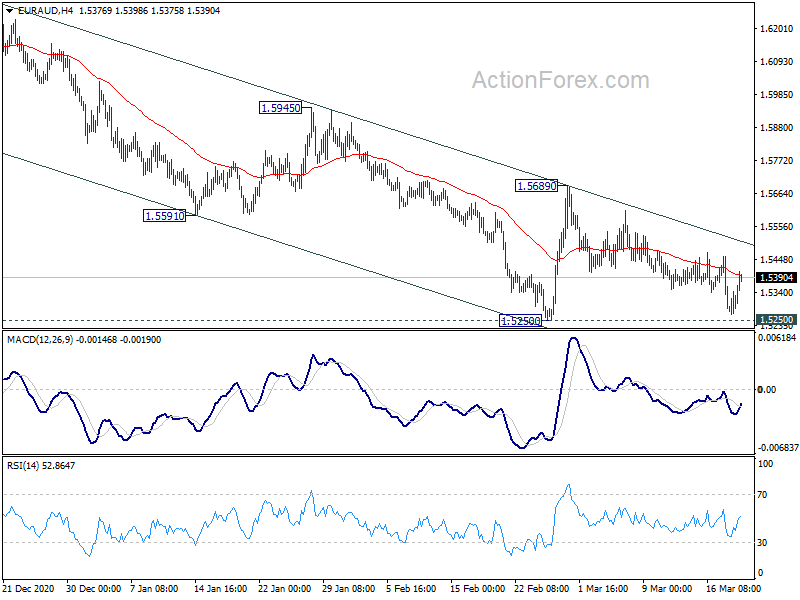Select the 1.59450 price label
This screenshot has width=800, height=600.
281,108
